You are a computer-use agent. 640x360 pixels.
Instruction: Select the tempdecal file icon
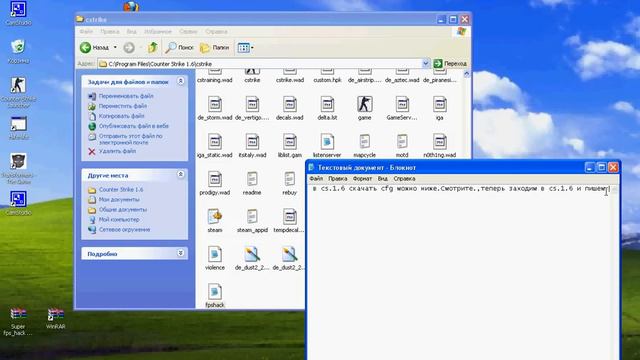[x=290, y=217]
